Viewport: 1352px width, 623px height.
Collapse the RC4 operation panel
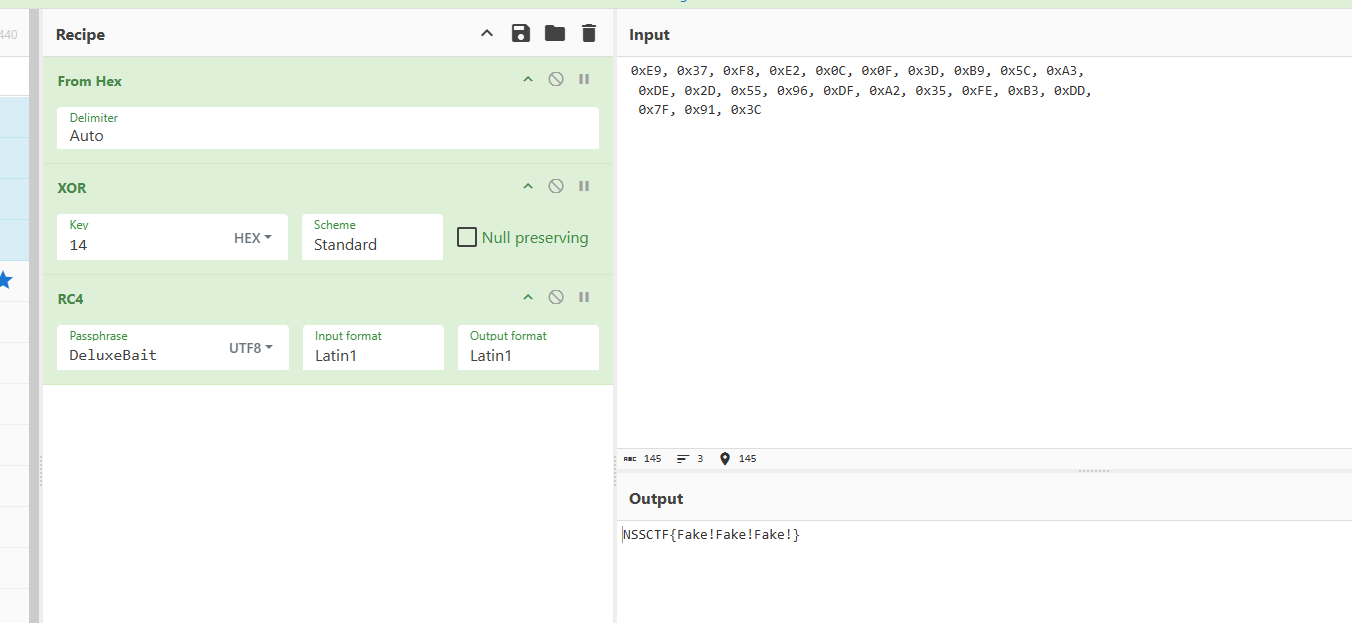pyautogui.click(x=528, y=298)
